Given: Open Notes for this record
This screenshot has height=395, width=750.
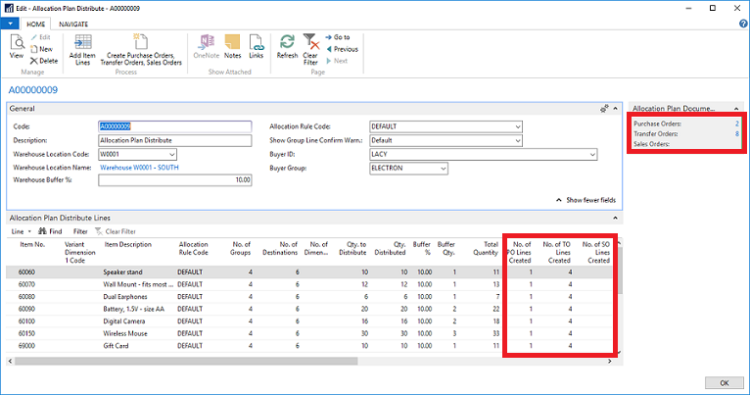Looking at the screenshot, I should point(232,47).
